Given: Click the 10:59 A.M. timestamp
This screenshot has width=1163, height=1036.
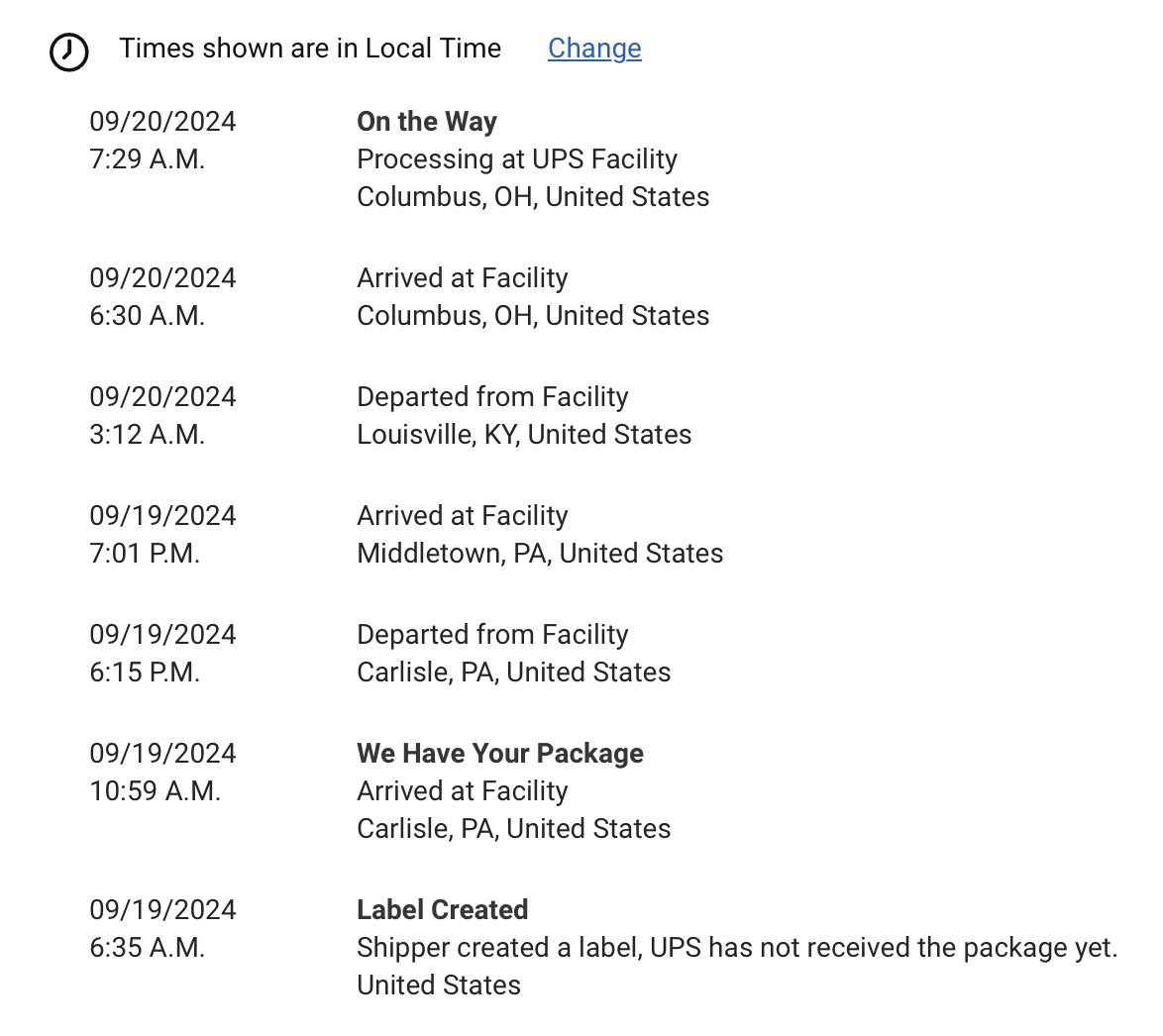Looking at the screenshot, I should (155, 791).
